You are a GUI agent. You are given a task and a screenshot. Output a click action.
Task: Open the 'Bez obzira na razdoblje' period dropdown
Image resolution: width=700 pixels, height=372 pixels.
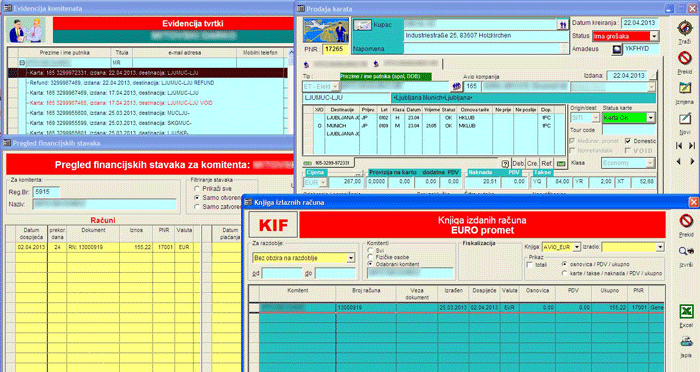(351, 258)
